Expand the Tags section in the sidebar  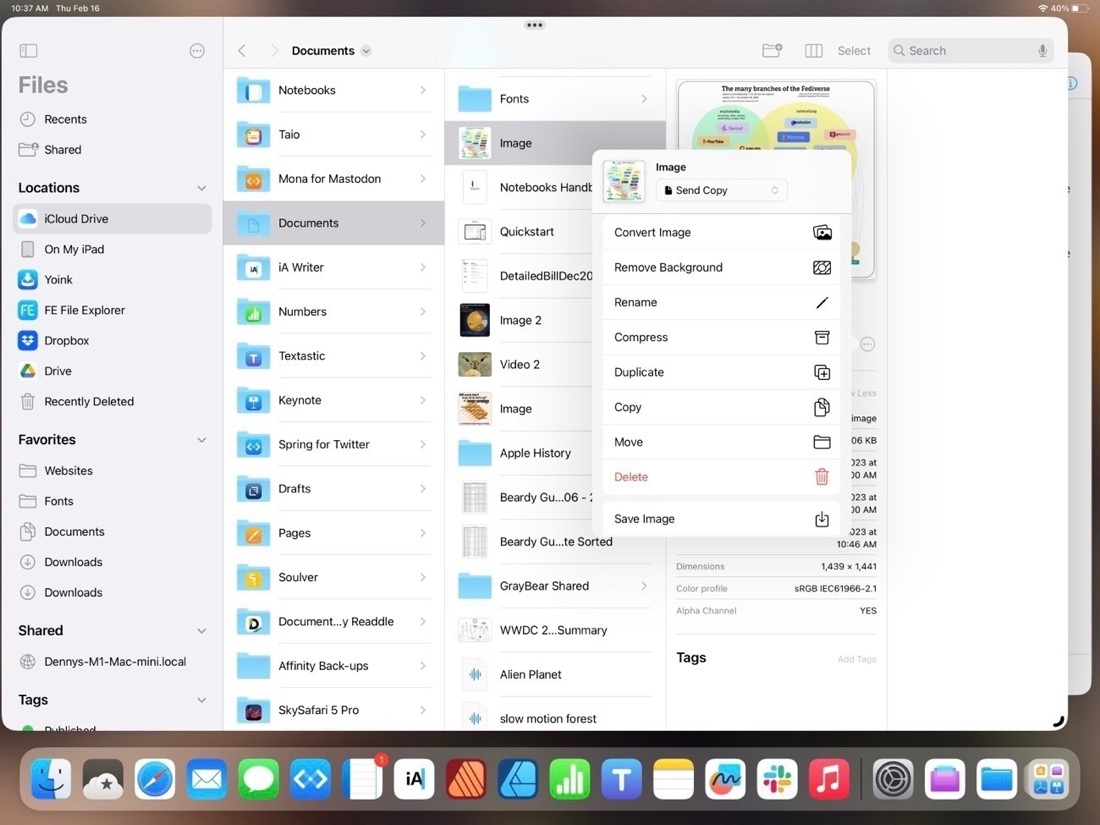click(201, 699)
